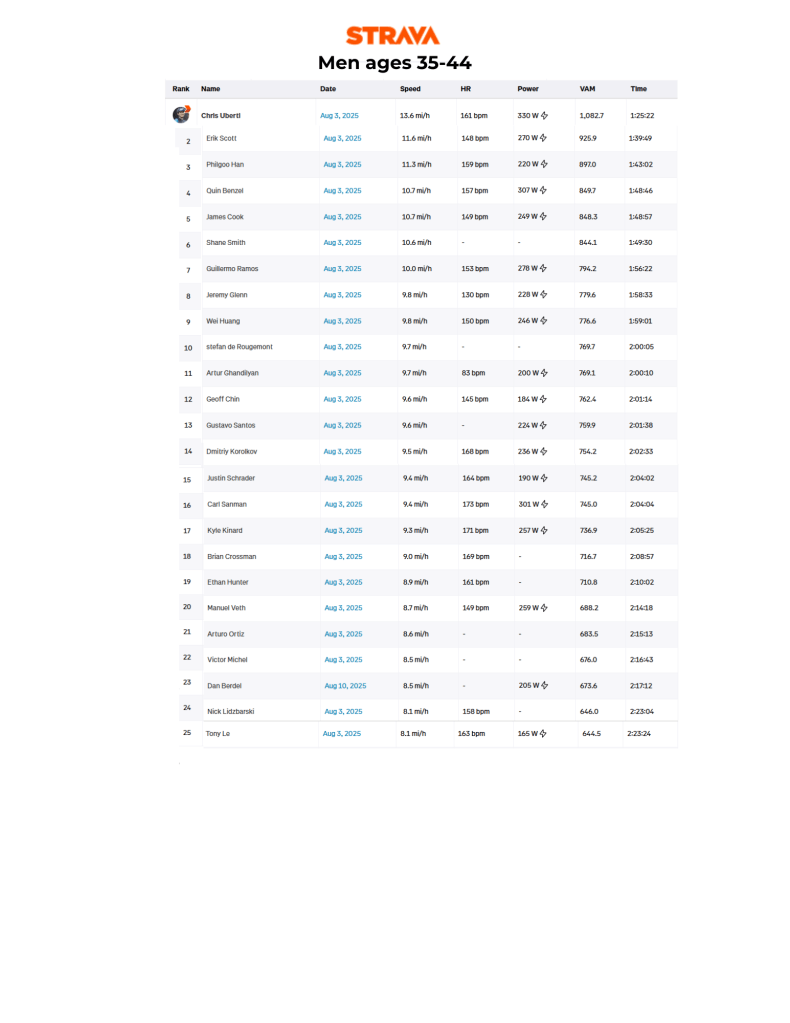Click the power meter icon beside 278 W
This screenshot has width=790, height=1023.
544,268
